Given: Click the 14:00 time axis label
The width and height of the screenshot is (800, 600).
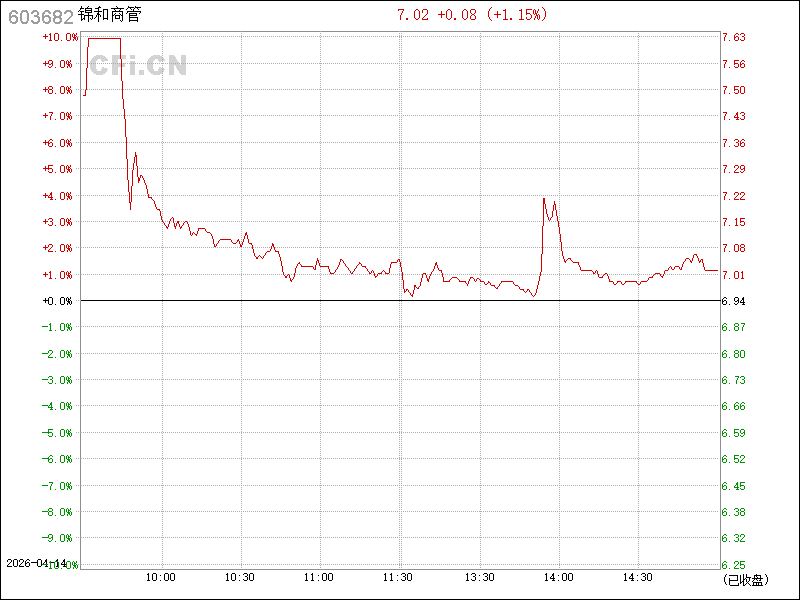Looking at the screenshot, I should (x=558, y=577).
